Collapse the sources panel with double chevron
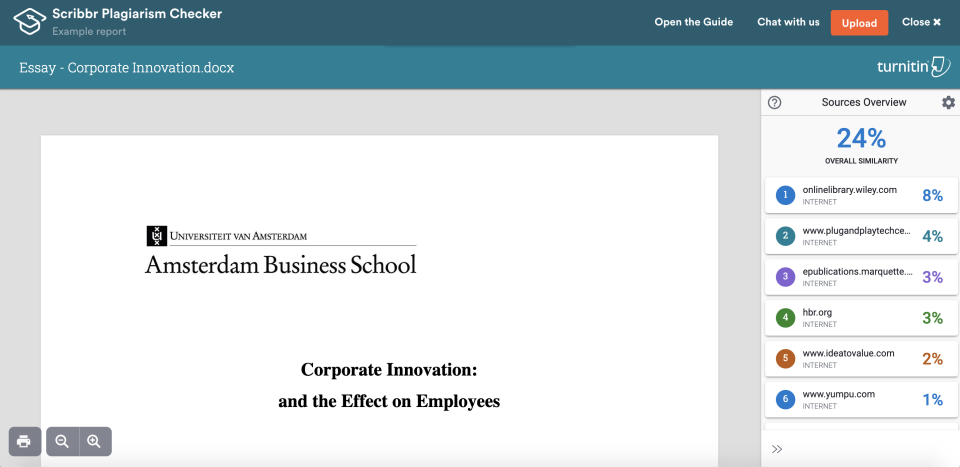960x467 pixels. point(777,449)
